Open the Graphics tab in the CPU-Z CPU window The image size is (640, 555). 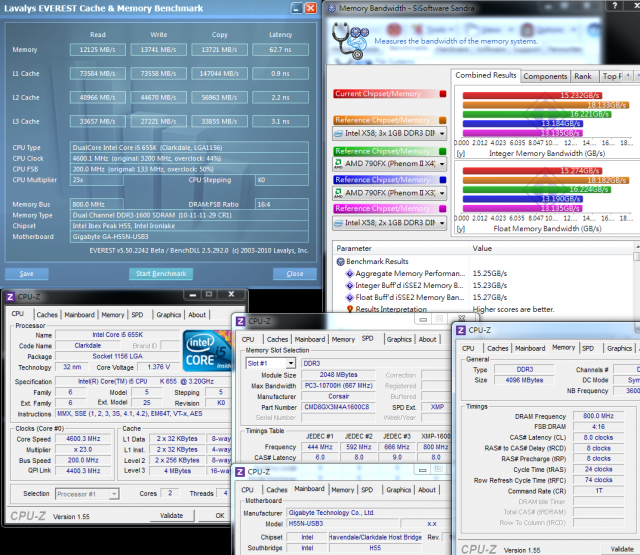tap(169, 315)
